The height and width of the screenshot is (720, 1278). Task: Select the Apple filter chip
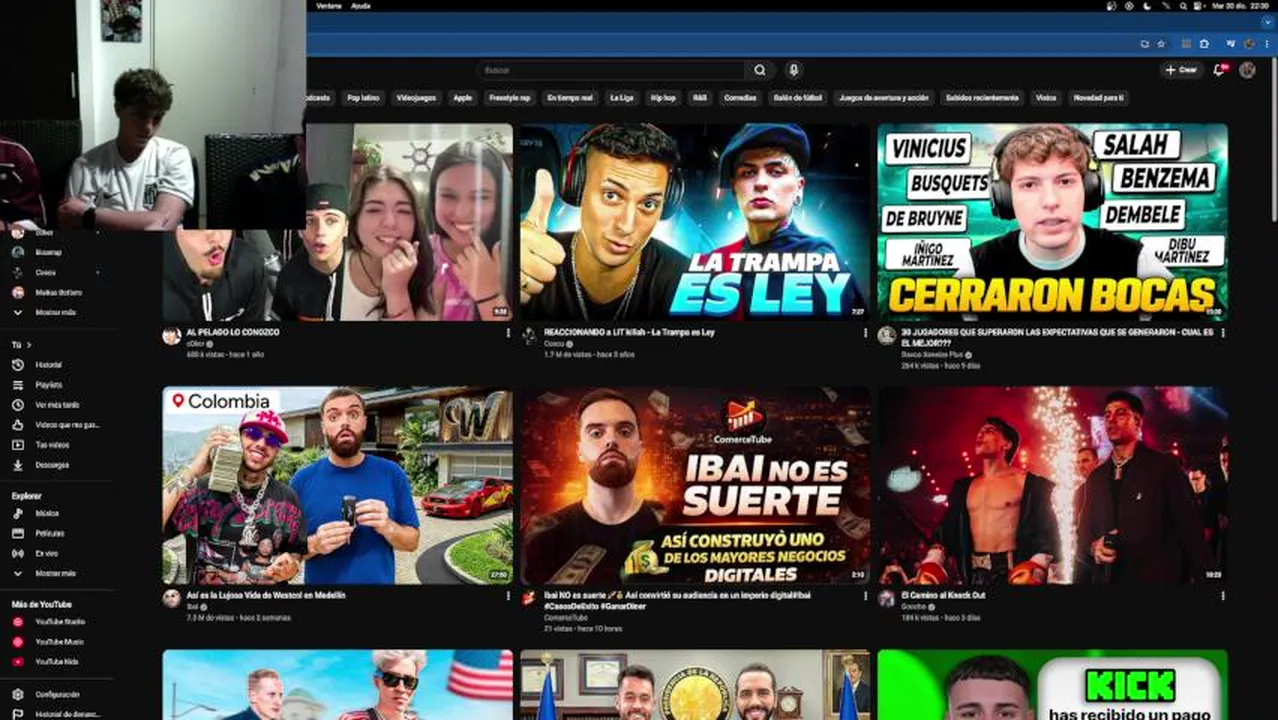pyautogui.click(x=462, y=98)
